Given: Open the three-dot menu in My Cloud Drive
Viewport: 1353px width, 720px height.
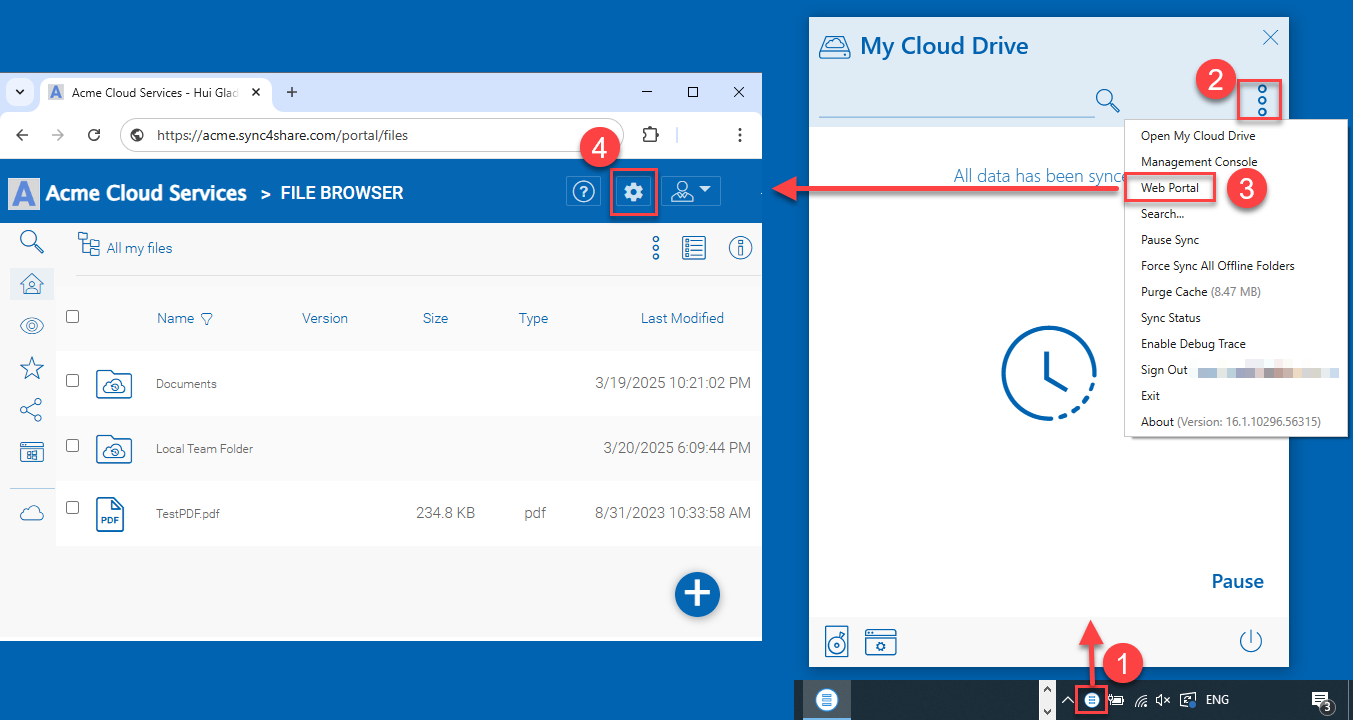Looking at the screenshot, I should (x=1262, y=100).
